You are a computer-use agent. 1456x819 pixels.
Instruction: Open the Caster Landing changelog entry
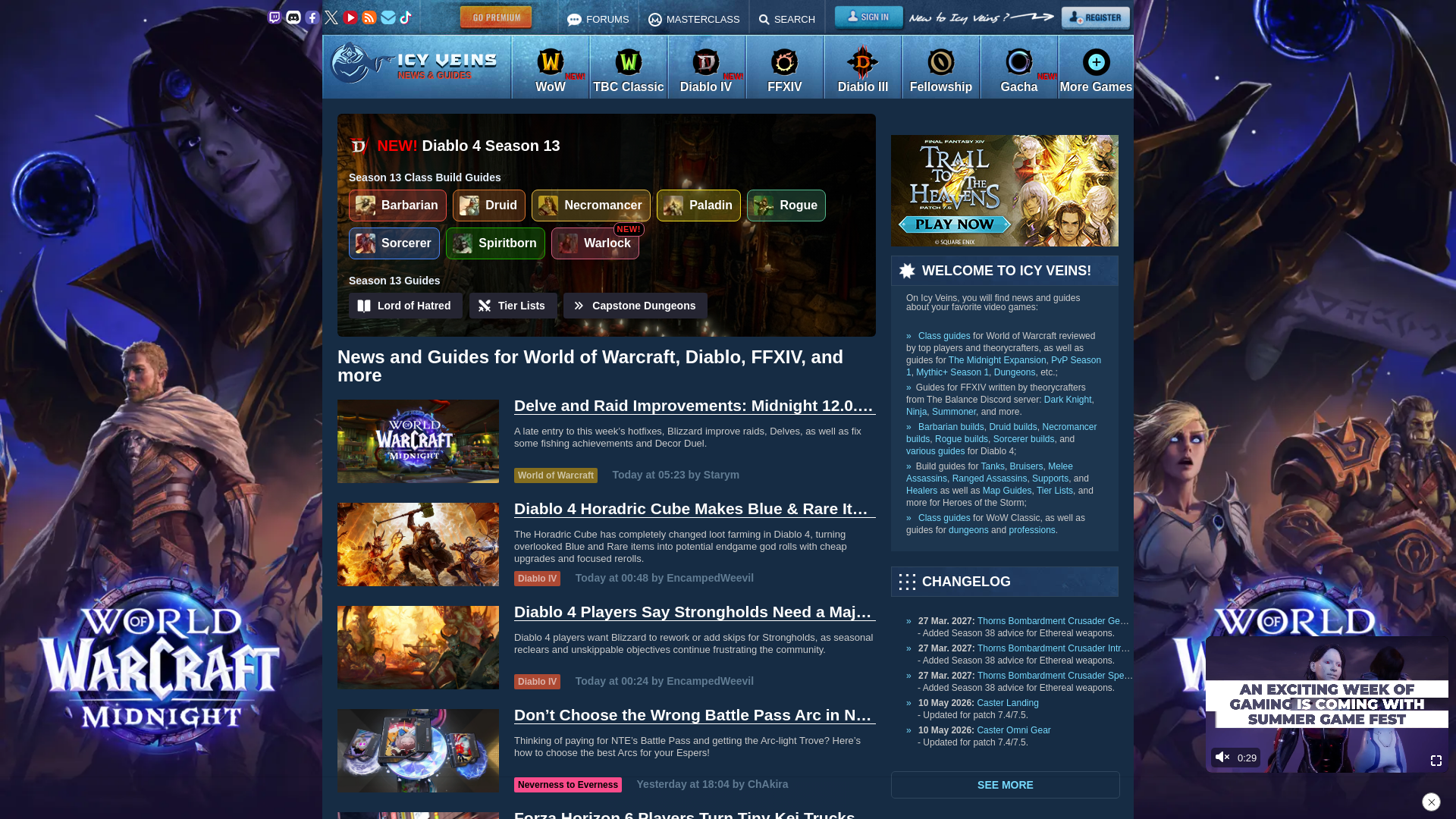[1008, 703]
